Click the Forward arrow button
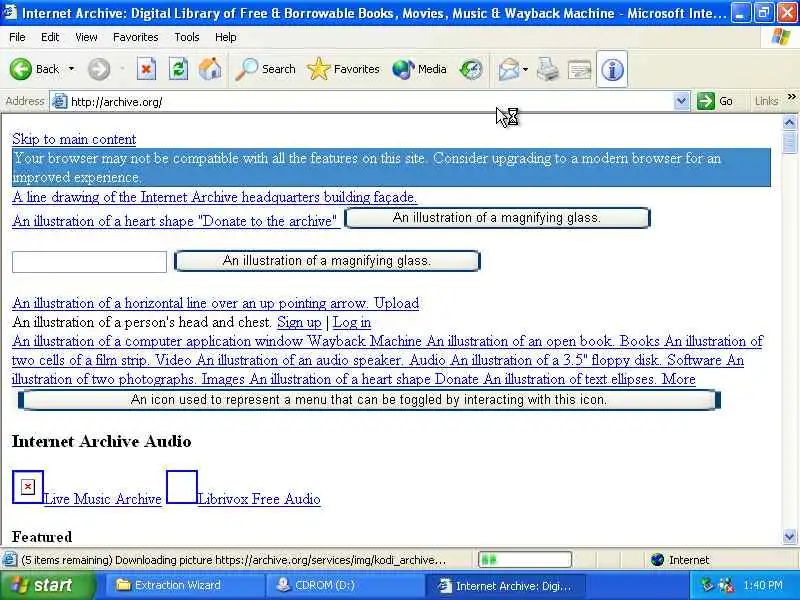This screenshot has height=600, width=800. pyautogui.click(x=98, y=69)
